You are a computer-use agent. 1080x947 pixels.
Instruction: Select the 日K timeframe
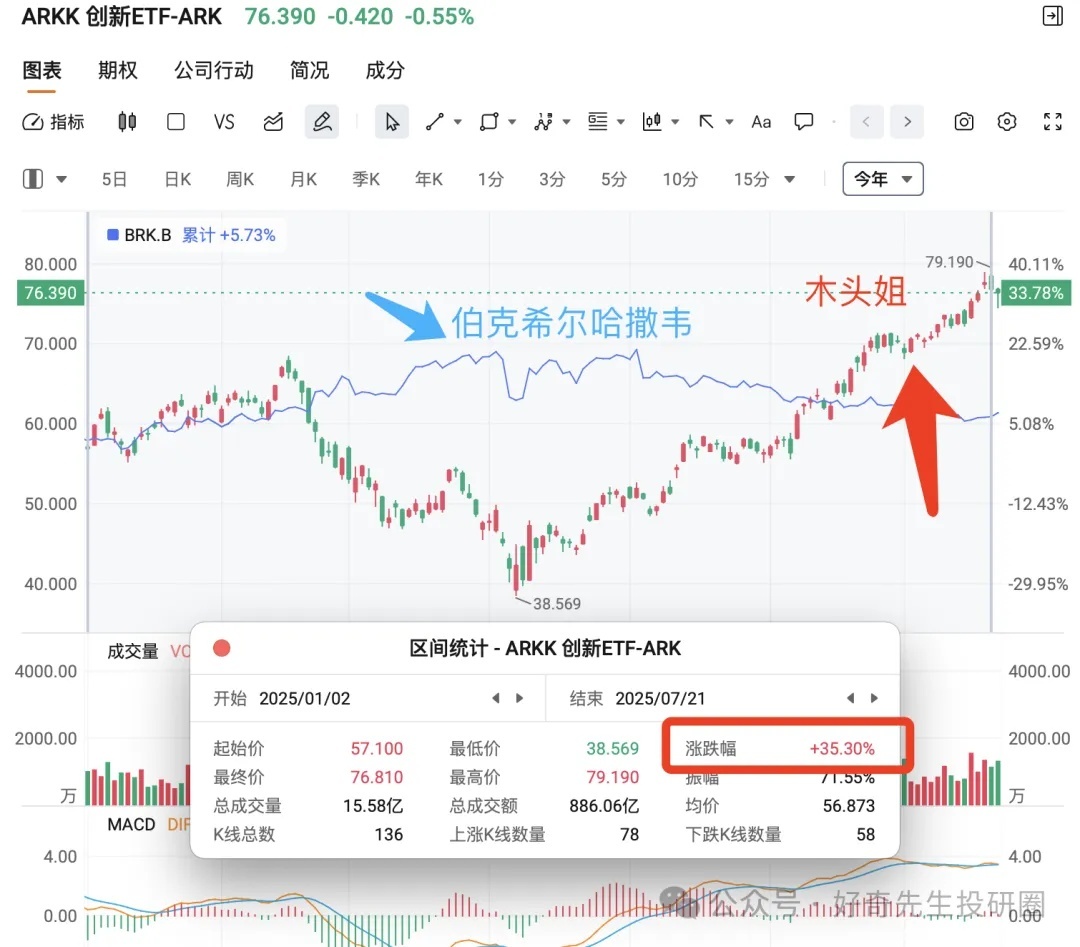point(178,180)
